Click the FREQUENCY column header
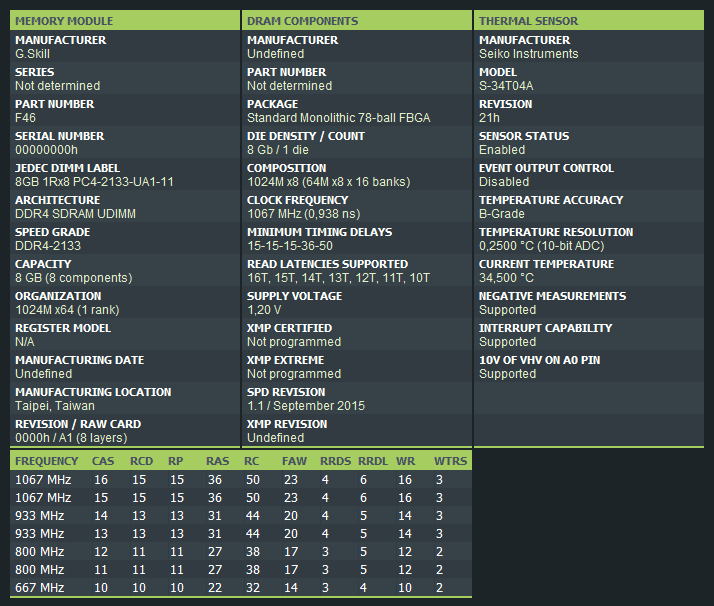The image size is (714, 606). (46, 461)
